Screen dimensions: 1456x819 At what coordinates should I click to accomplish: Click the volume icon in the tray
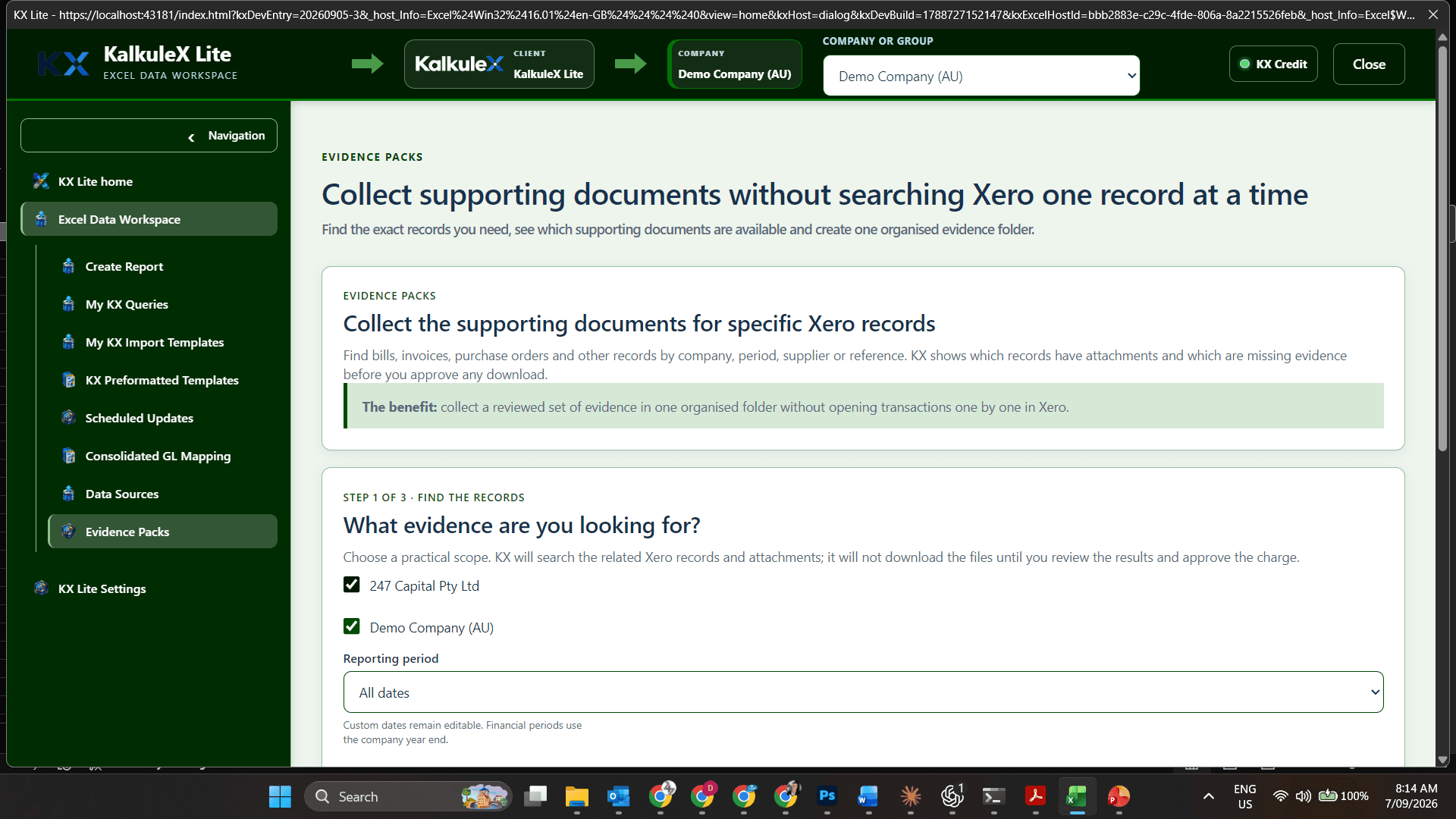1303,796
